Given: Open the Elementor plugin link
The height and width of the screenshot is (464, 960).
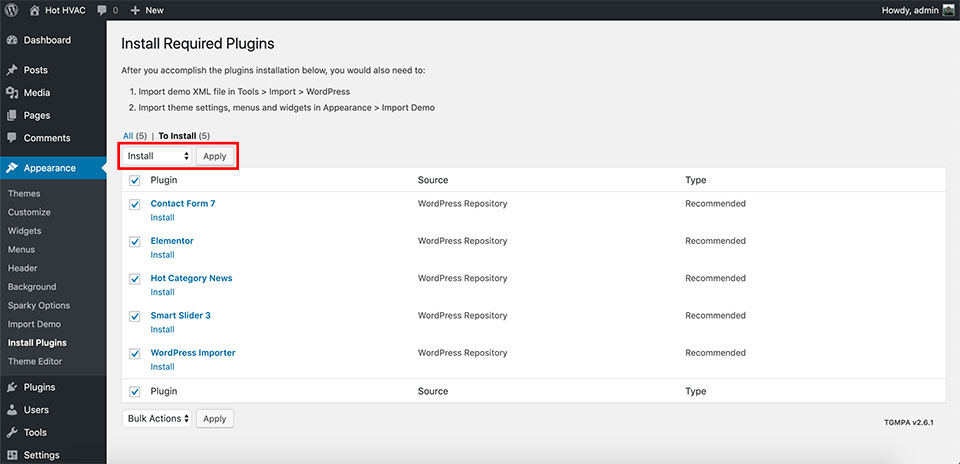Looking at the screenshot, I should [172, 241].
